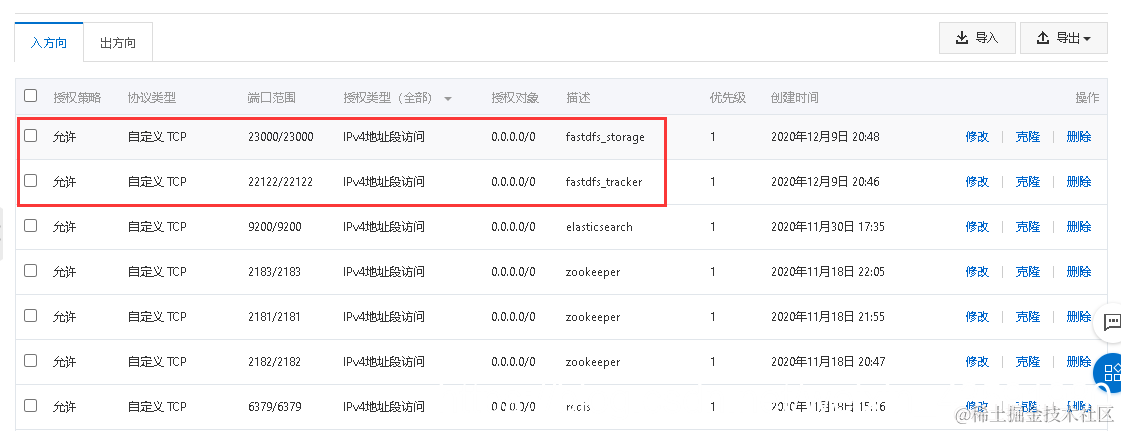Click port range 23000/23000 cell

point(280,137)
